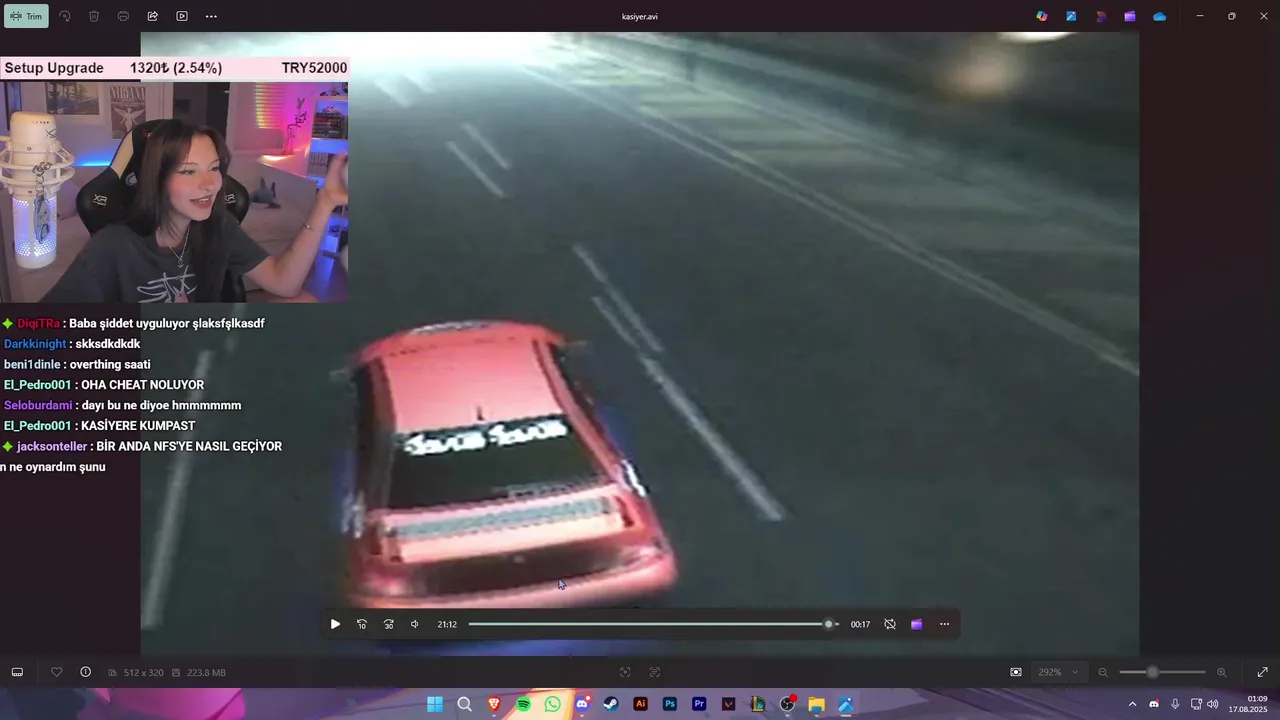
Task: Click the Trim video button
Action: [x=26, y=16]
